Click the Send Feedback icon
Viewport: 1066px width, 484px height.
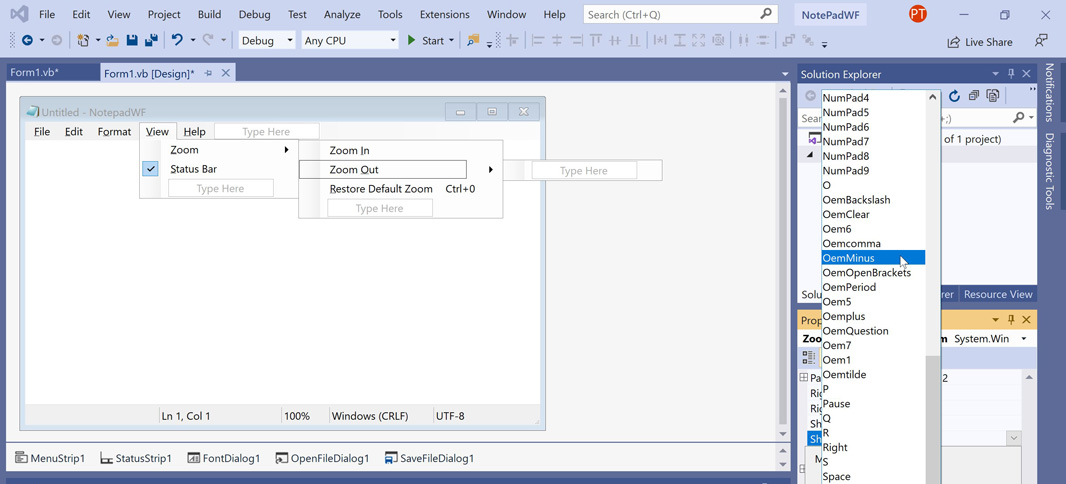[x=1041, y=41]
